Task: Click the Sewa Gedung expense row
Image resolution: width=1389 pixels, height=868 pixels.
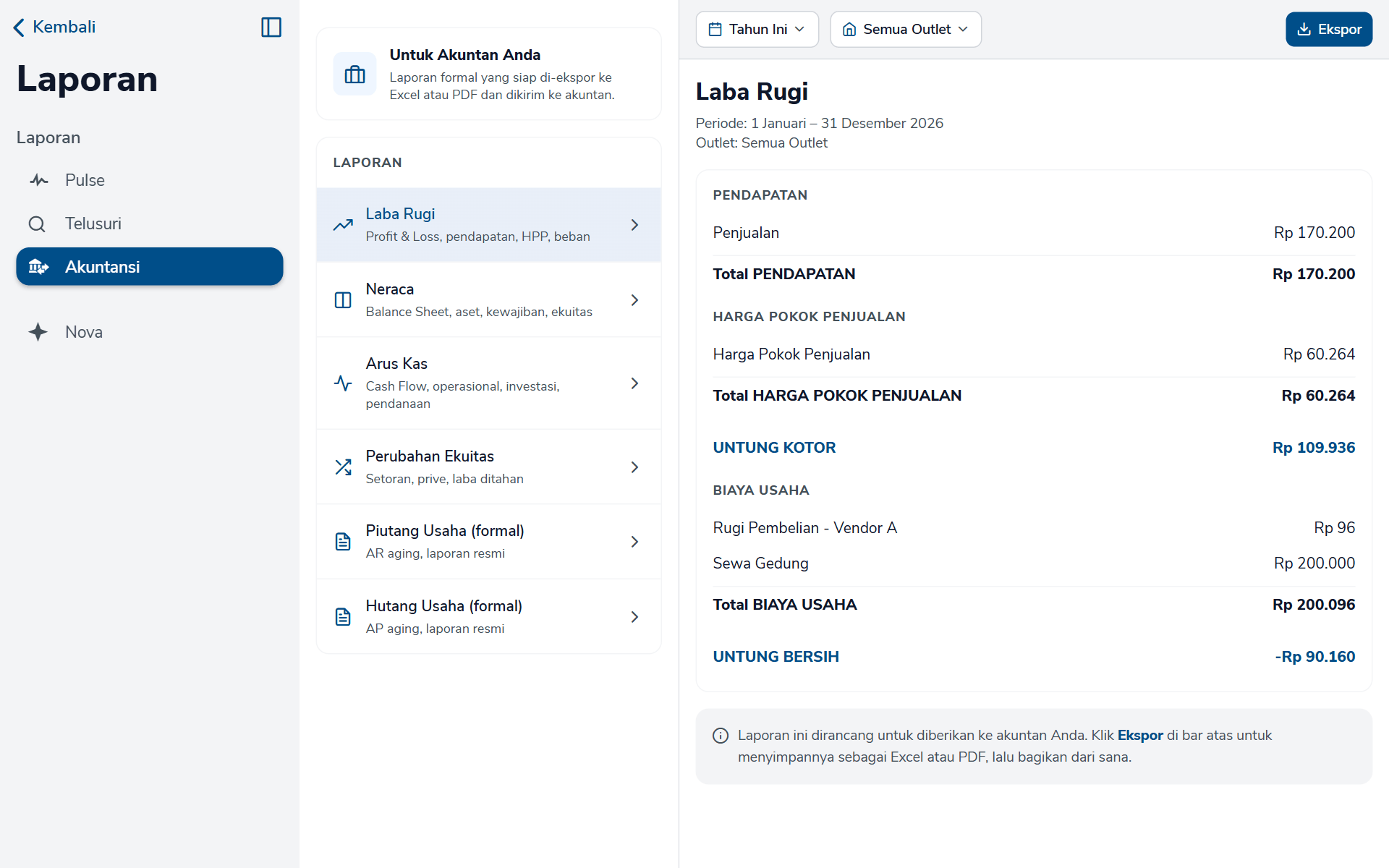Action: pyautogui.click(x=1034, y=563)
